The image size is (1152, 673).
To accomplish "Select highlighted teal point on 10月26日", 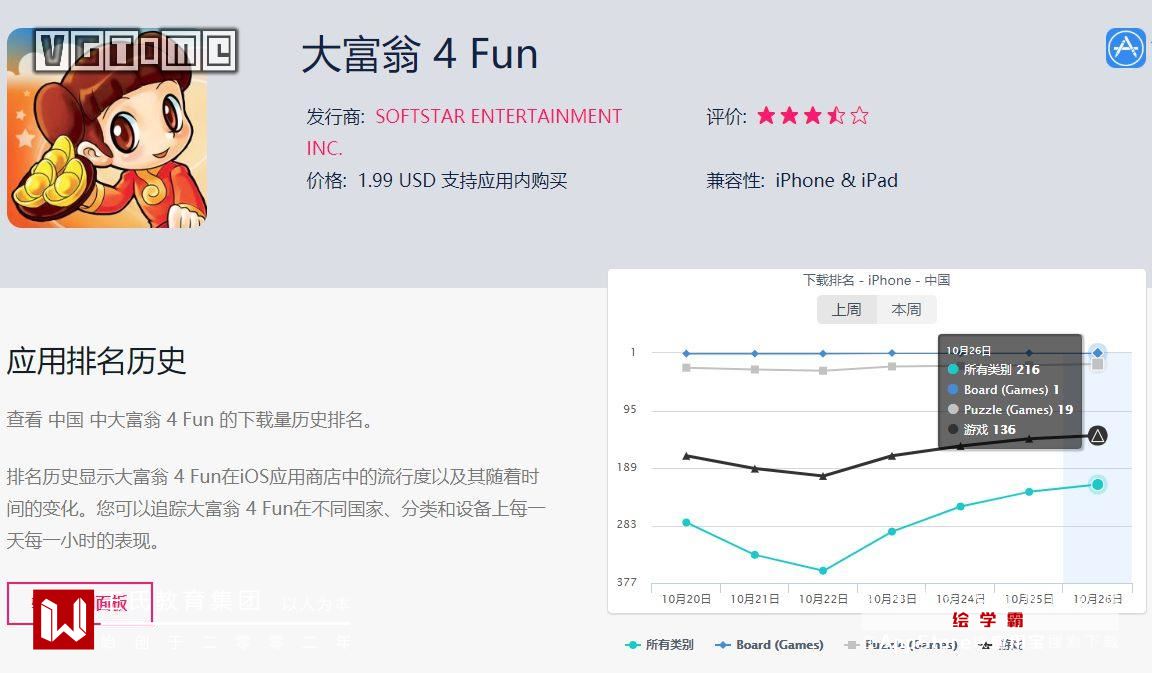I will coord(1098,484).
